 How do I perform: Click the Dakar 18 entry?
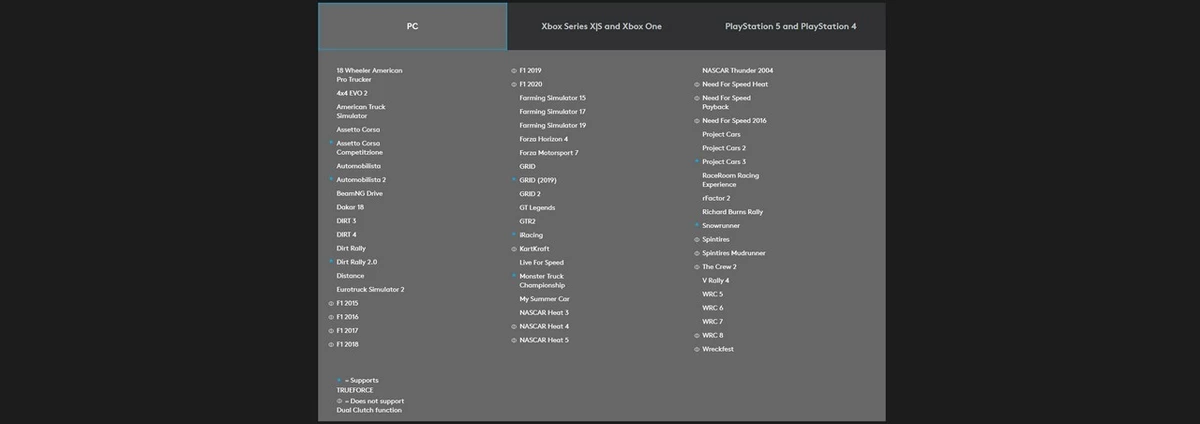point(350,207)
